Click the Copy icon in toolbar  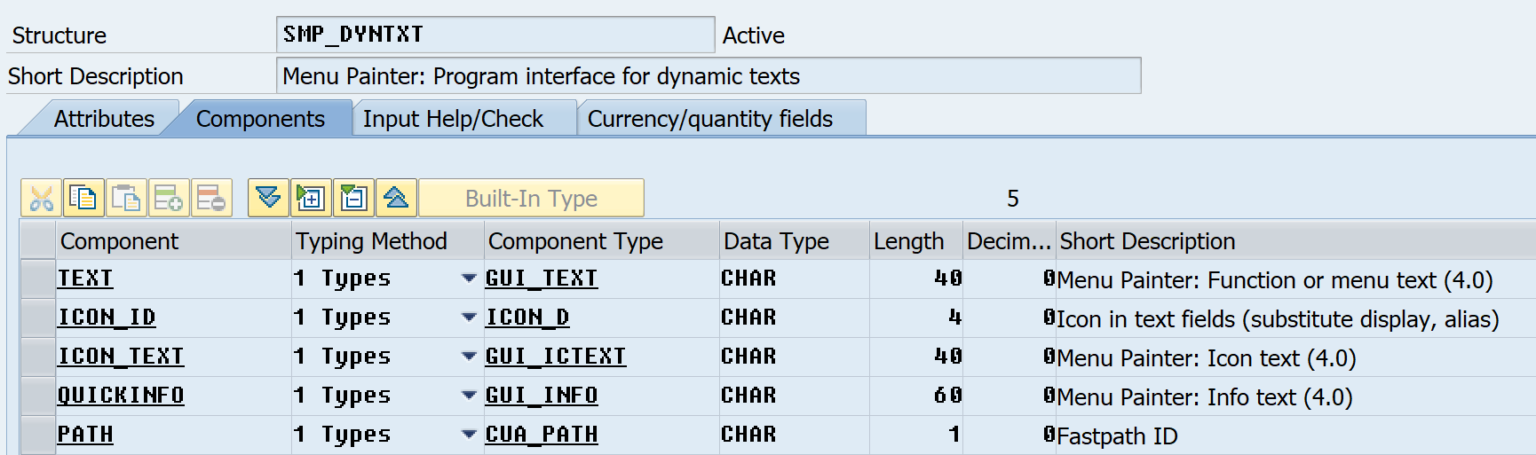point(83,198)
